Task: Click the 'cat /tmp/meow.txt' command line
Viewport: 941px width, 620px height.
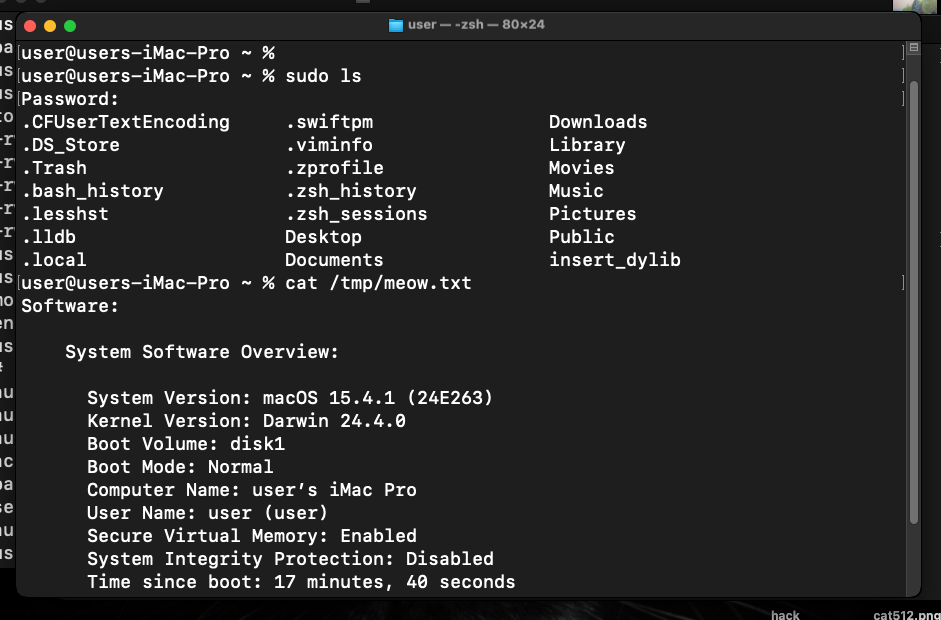Action: click(378, 283)
